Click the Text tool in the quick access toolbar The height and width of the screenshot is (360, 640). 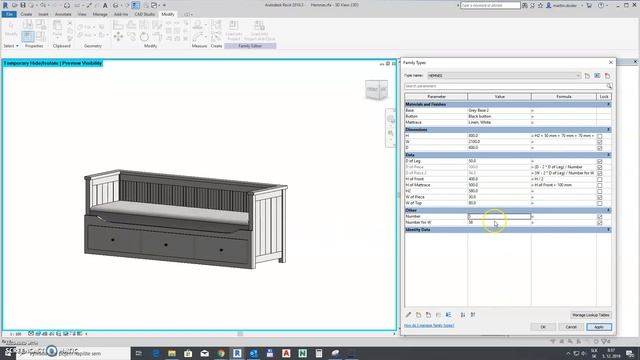(x=105, y=5)
